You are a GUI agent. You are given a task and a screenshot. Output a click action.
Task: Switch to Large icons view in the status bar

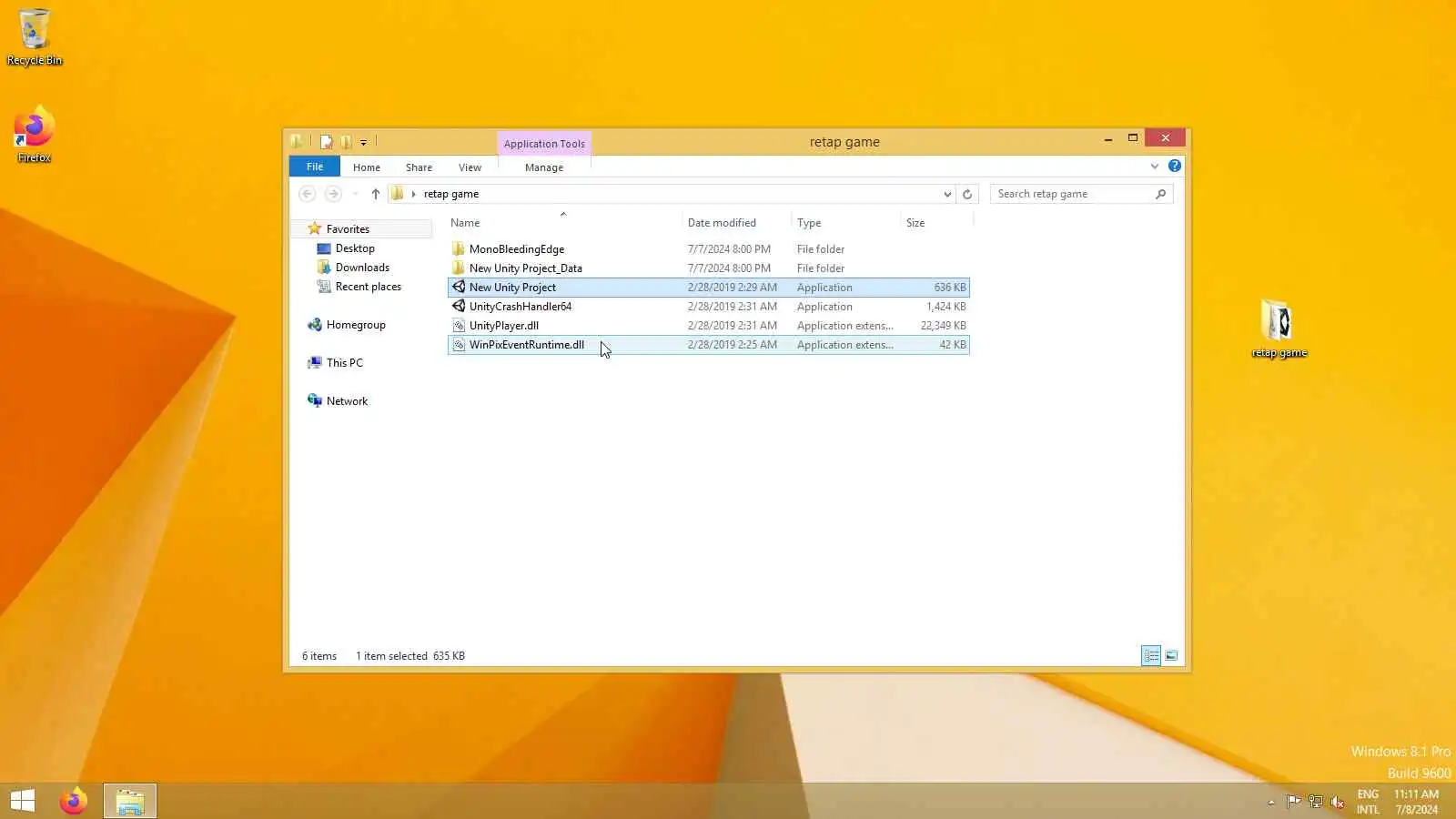[x=1171, y=655]
